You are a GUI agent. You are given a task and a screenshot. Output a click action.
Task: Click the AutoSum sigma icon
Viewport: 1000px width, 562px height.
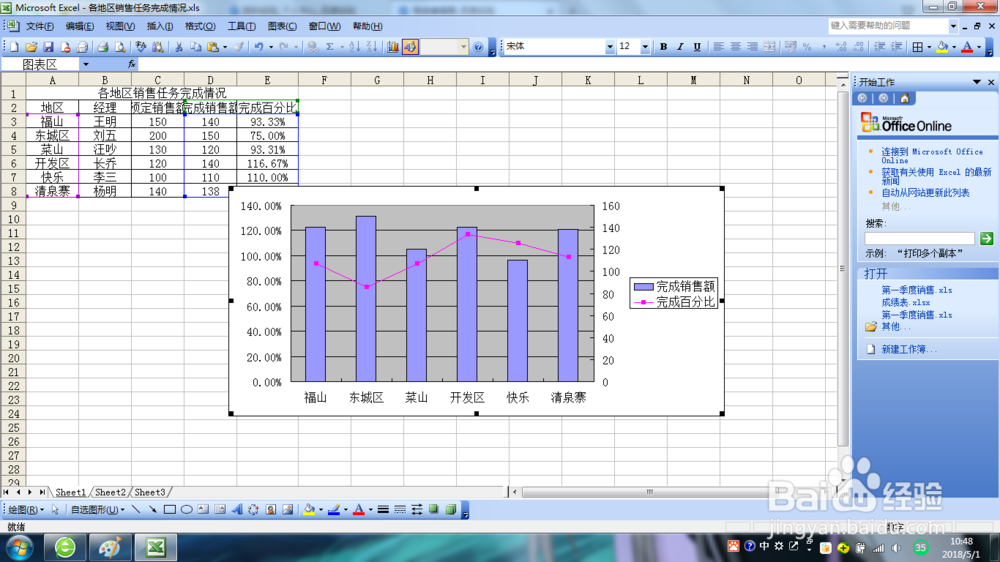coord(330,47)
